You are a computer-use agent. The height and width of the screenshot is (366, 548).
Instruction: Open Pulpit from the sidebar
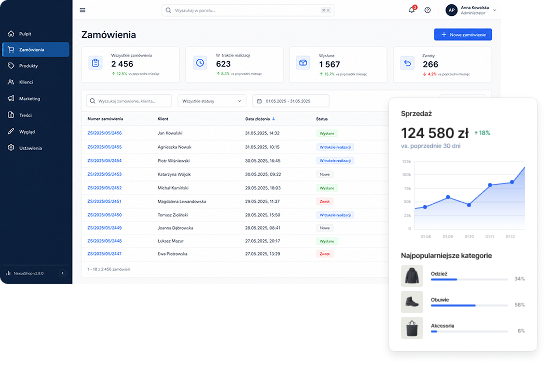[35, 34]
